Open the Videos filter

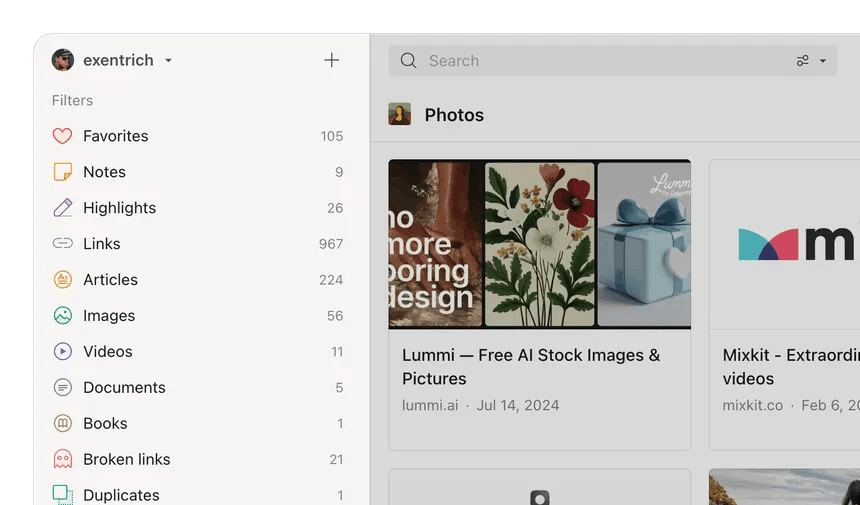point(197,351)
